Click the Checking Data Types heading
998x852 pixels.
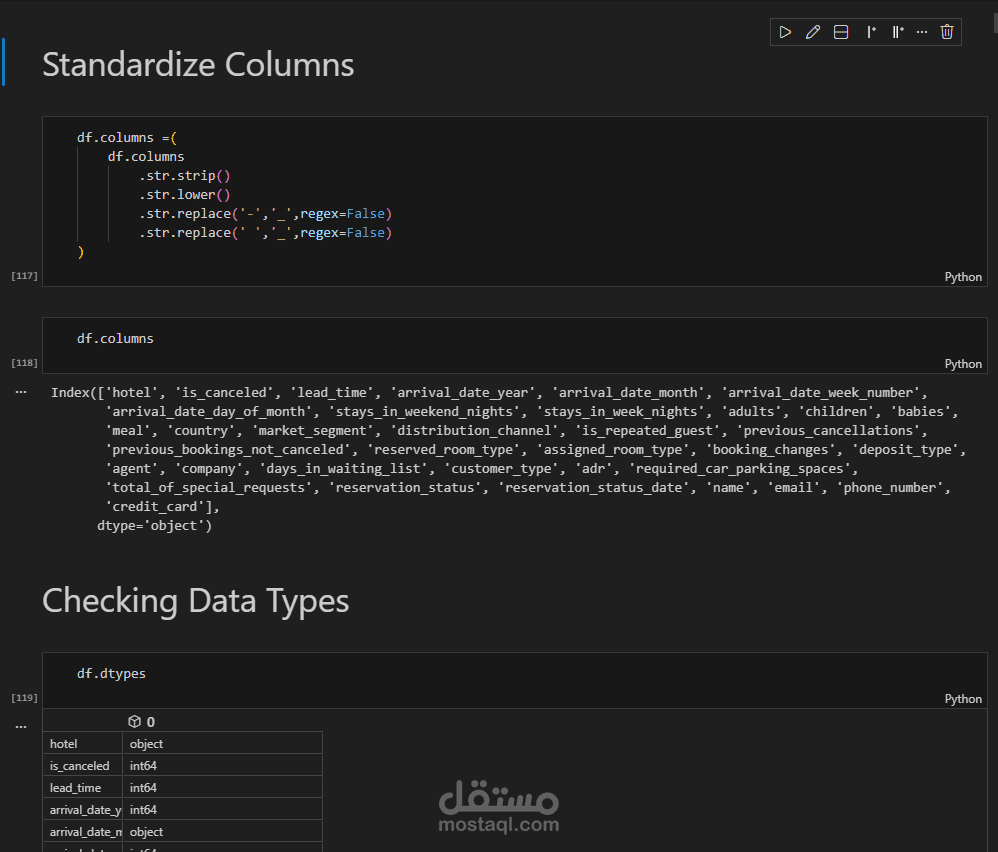pyautogui.click(x=196, y=601)
